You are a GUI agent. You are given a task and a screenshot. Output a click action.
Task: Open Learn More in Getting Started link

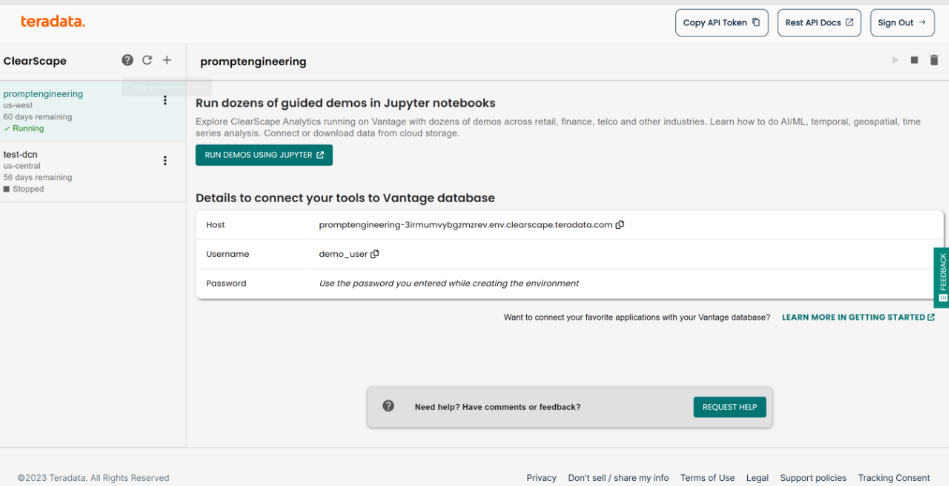tap(858, 317)
